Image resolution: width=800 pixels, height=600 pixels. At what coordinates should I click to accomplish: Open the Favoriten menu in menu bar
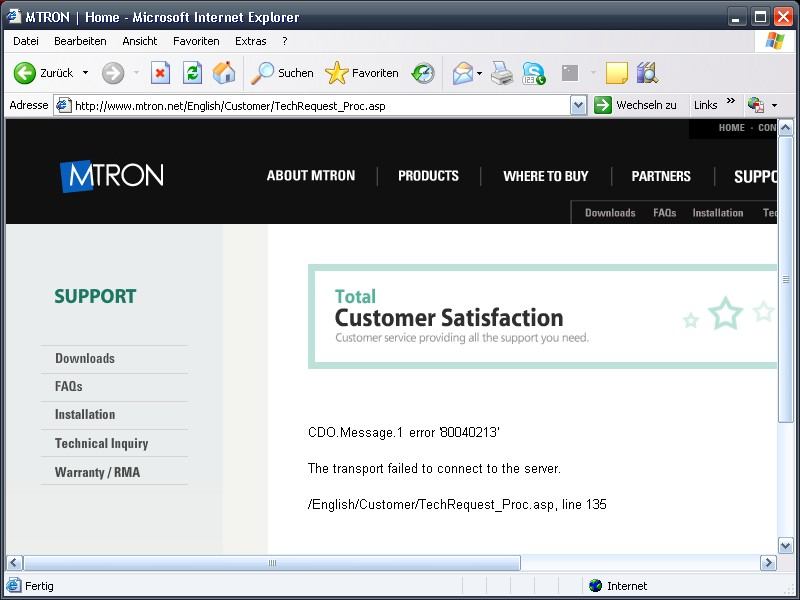(x=196, y=41)
